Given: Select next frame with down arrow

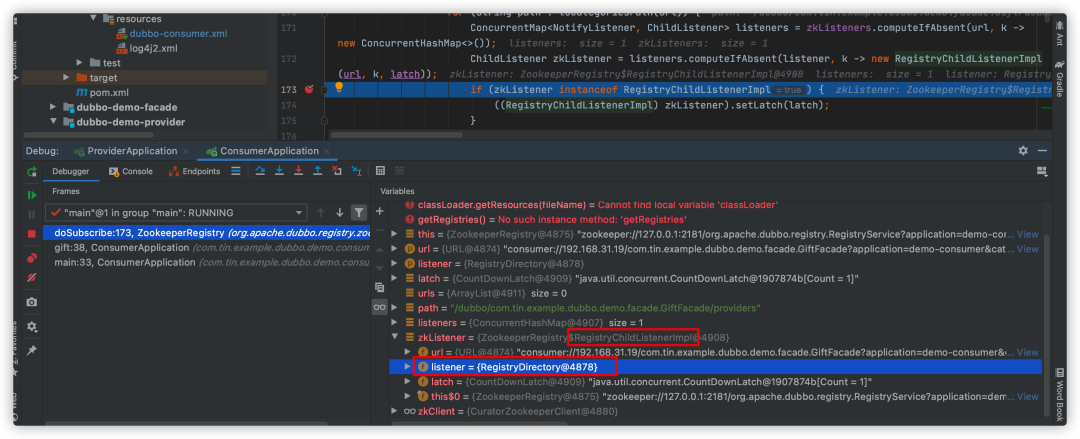Looking at the screenshot, I should point(340,213).
